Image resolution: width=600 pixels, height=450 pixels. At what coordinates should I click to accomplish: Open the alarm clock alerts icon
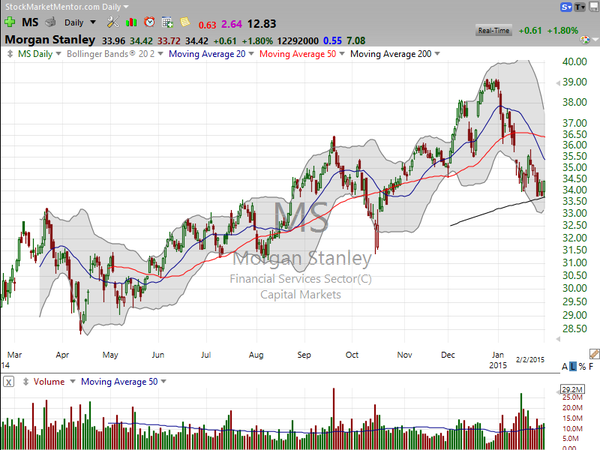149,22
